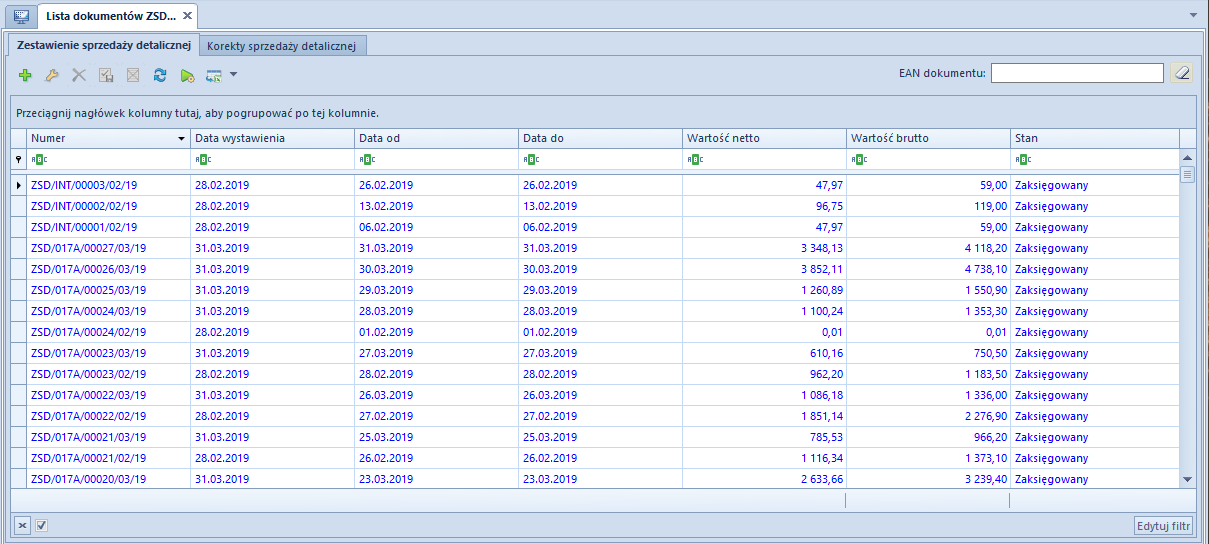The width and height of the screenshot is (1209, 544).
Task: Click the green play with gear icon
Action: tap(187, 75)
